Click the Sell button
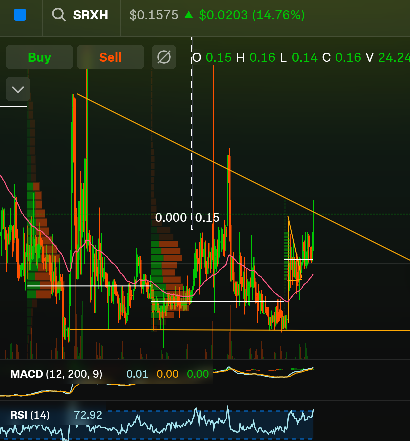The image size is (410, 441). tap(110, 57)
